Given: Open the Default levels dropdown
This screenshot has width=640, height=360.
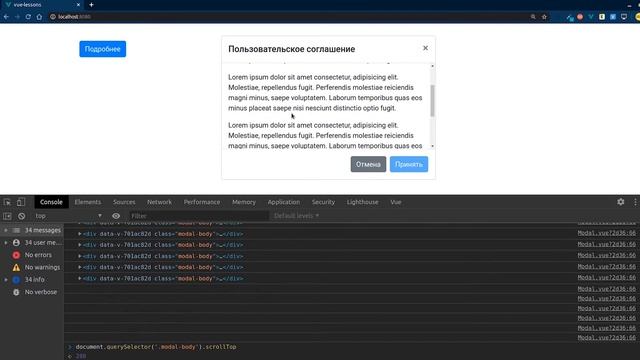Looking at the screenshot, I should click(x=296, y=216).
